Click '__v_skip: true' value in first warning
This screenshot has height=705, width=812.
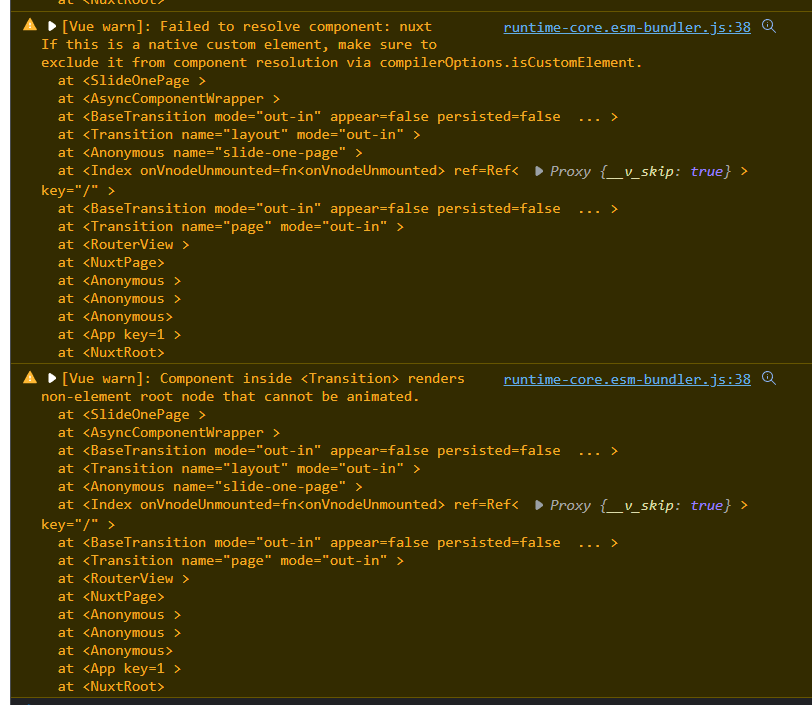click(664, 171)
